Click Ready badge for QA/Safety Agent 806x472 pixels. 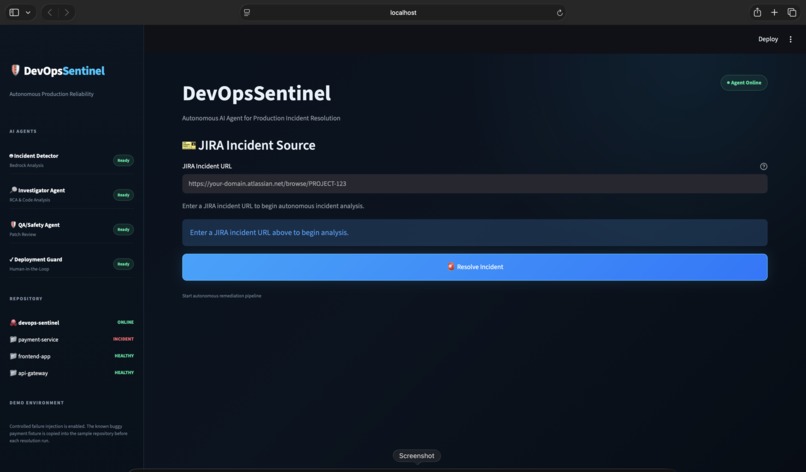pos(123,229)
